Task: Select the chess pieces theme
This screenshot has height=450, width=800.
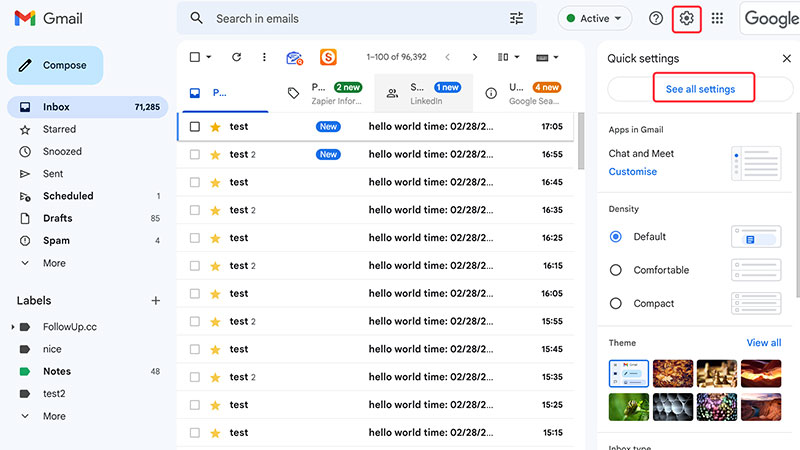Action: (717, 373)
